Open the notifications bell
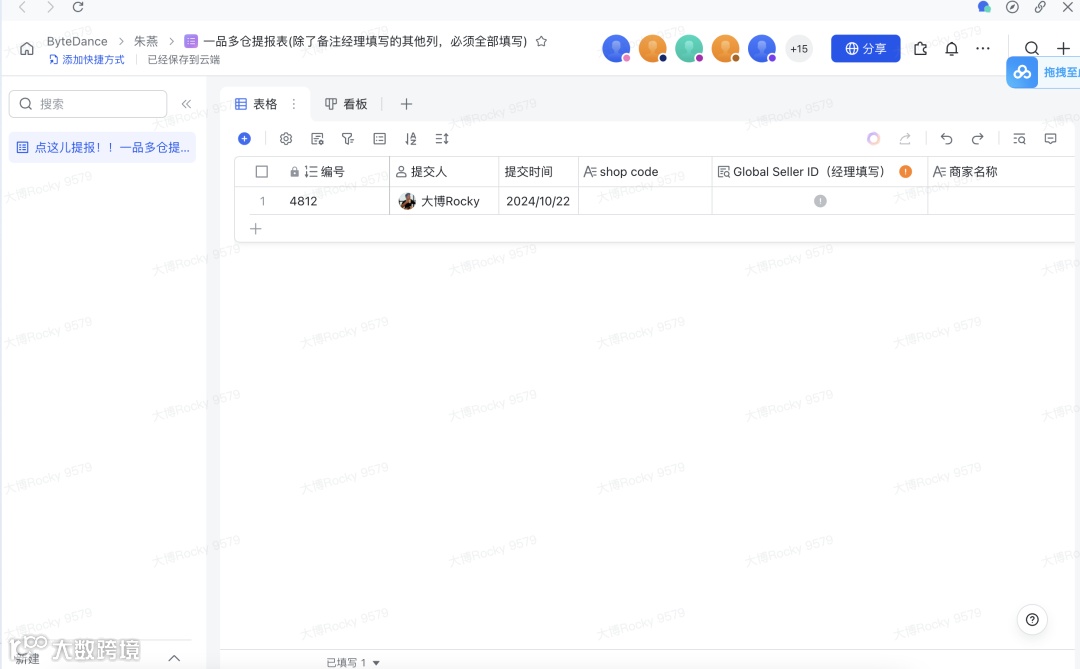The width and height of the screenshot is (1080, 669). 951,49
